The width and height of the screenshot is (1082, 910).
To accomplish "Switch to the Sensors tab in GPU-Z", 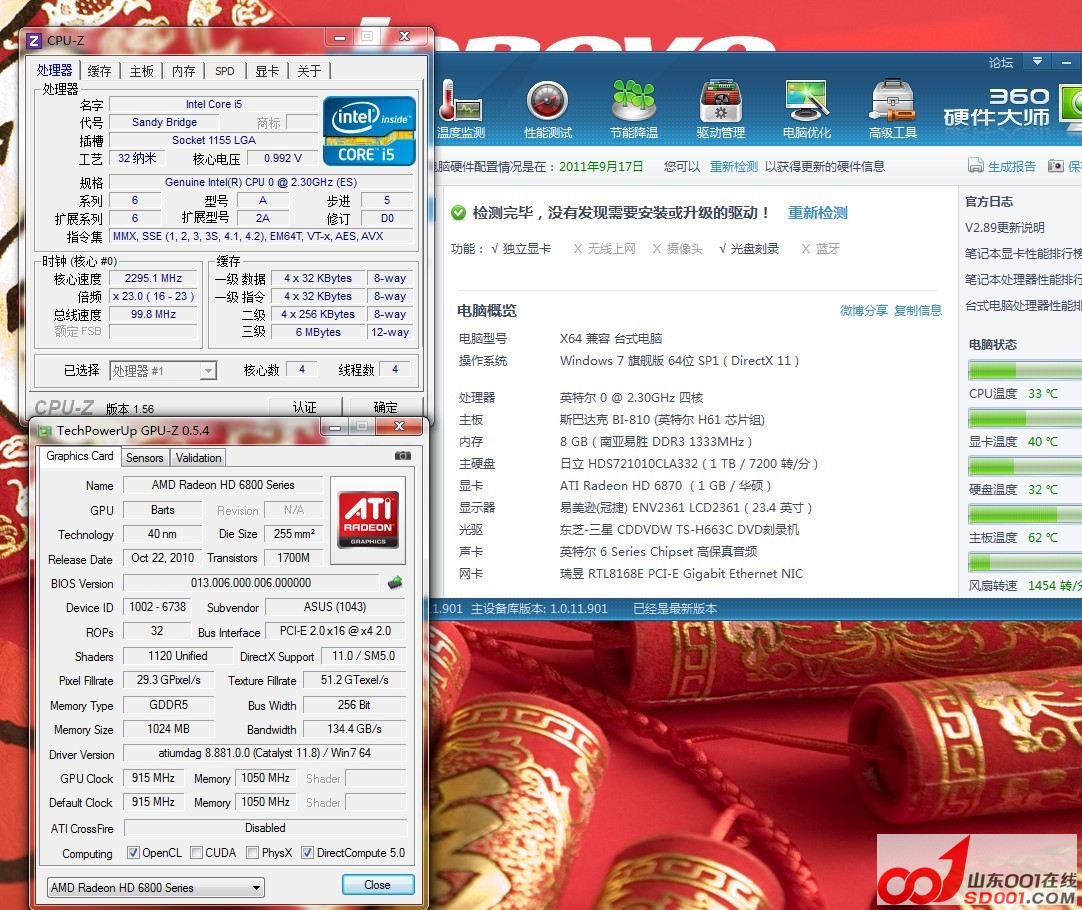I will (x=144, y=457).
